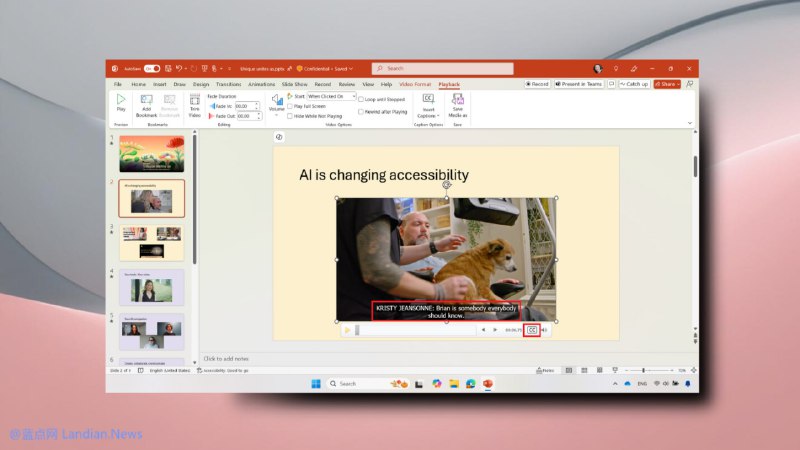Switch to the Transitions tab
Screen dimensions: 800x450
[x=228, y=84]
